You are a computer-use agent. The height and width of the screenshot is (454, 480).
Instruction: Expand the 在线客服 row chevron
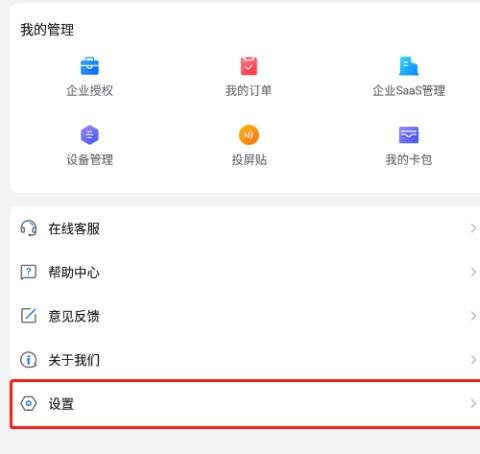point(473,228)
